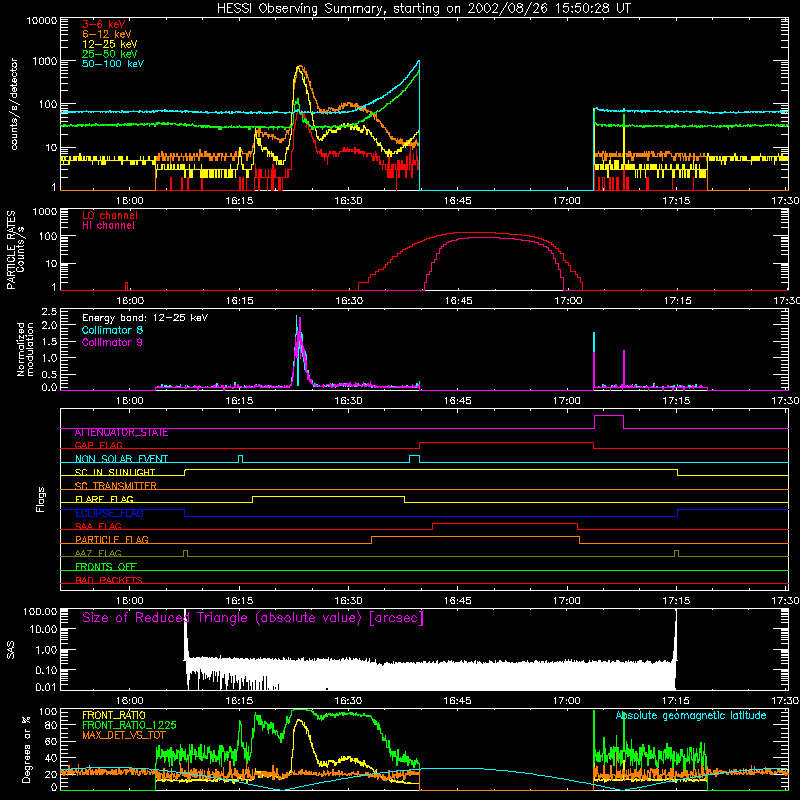Click the raised ATTENUATOR_STATE pulse segment
This screenshot has height=800, width=800.
pos(609,416)
